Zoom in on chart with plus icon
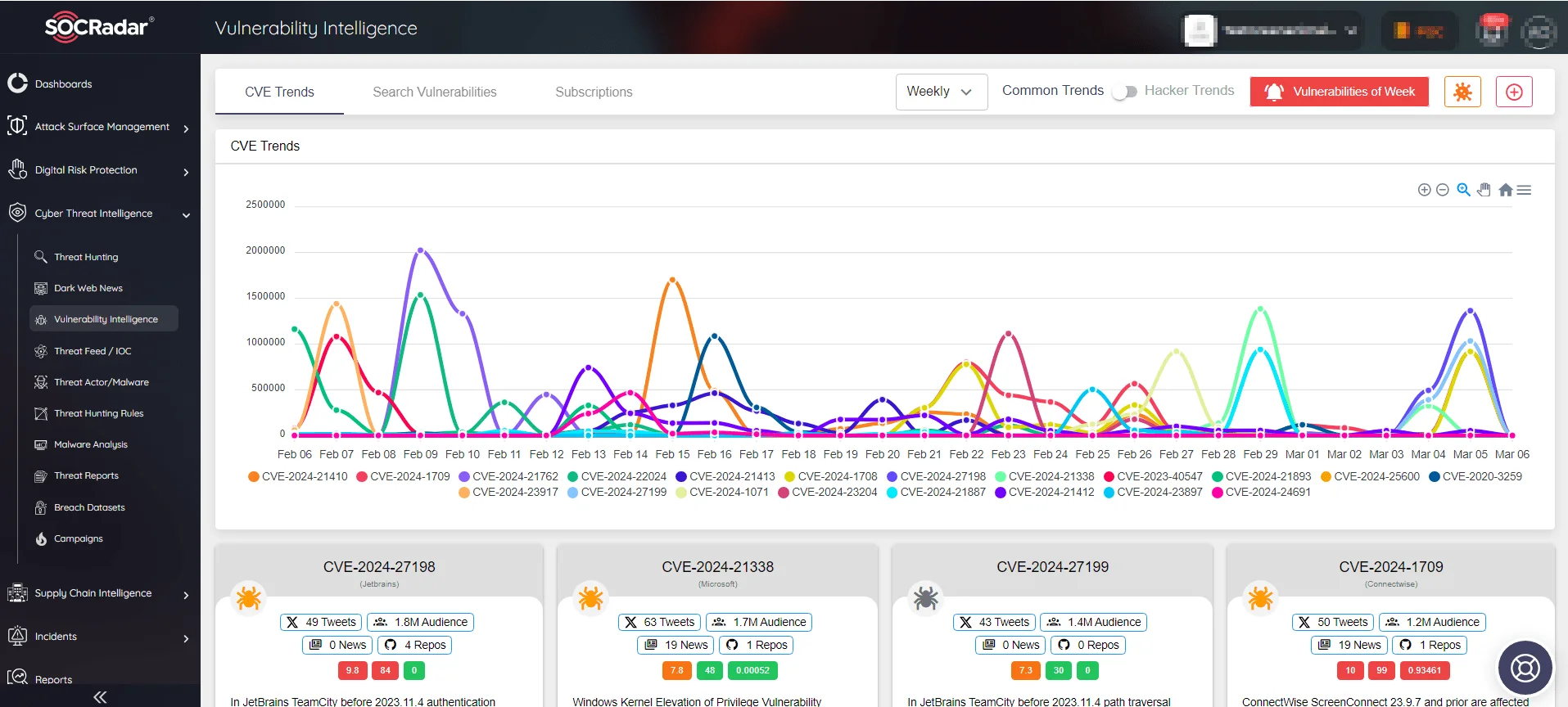 coord(1424,190)
